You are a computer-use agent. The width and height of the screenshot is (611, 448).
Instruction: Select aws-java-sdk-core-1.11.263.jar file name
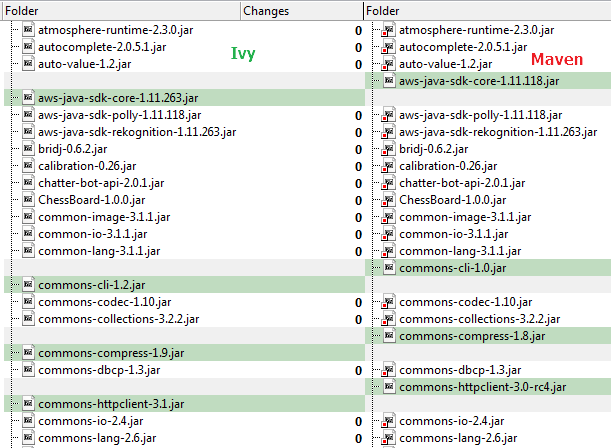click(x=118, y=98)
